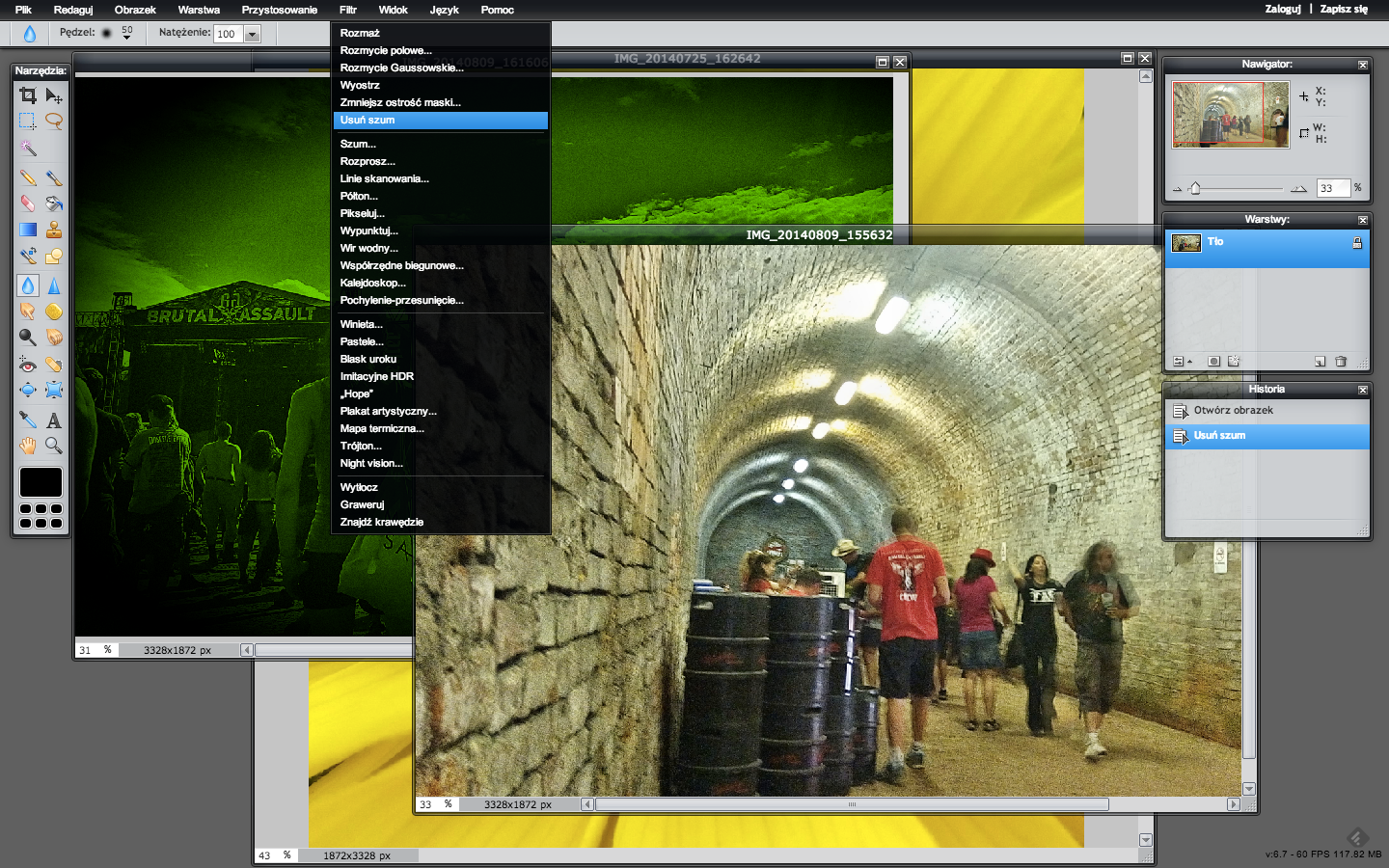Open layer styles in Warstwy panel

pos(1233,362)
